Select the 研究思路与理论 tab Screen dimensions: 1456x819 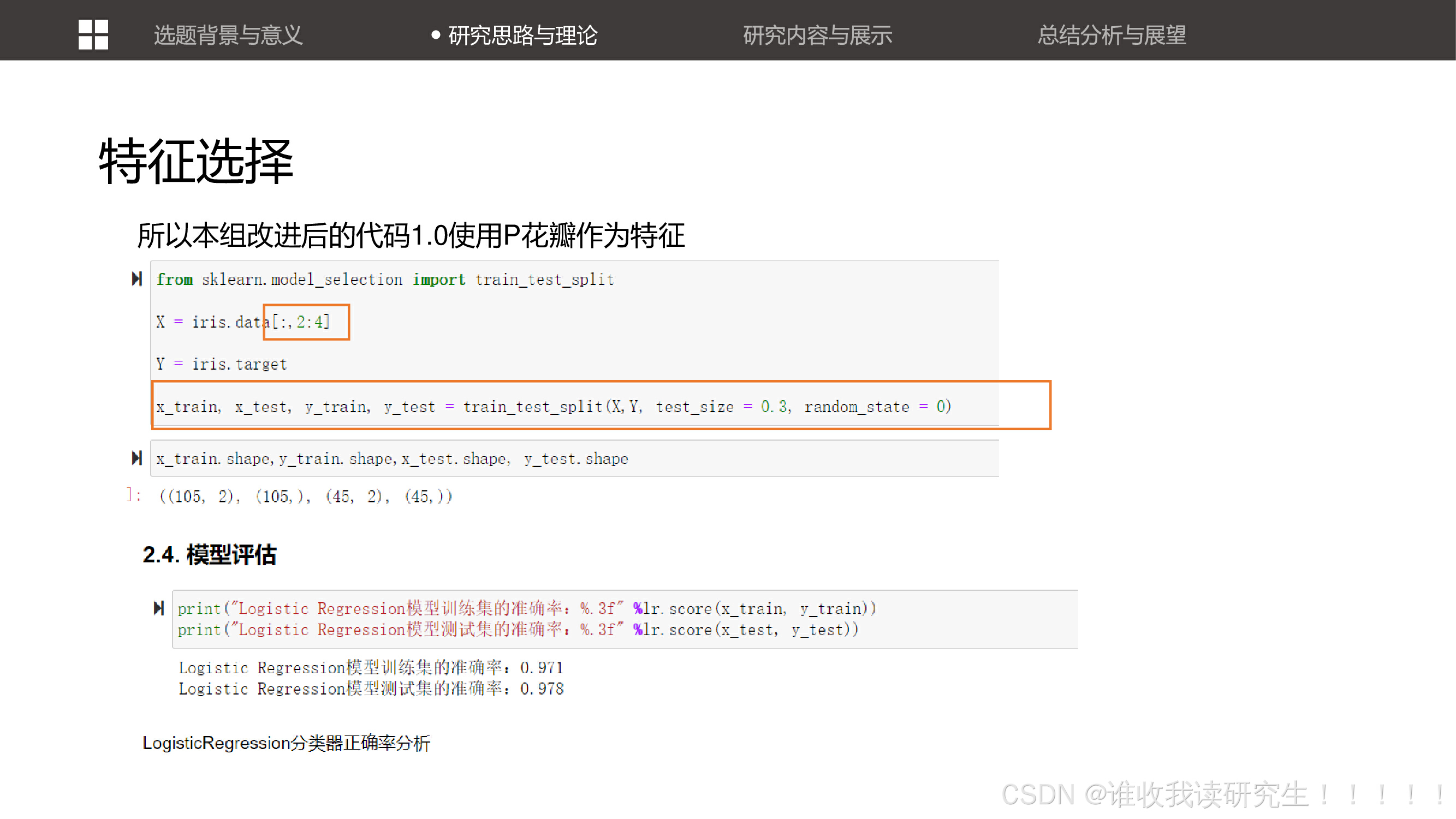pos(522,35)
